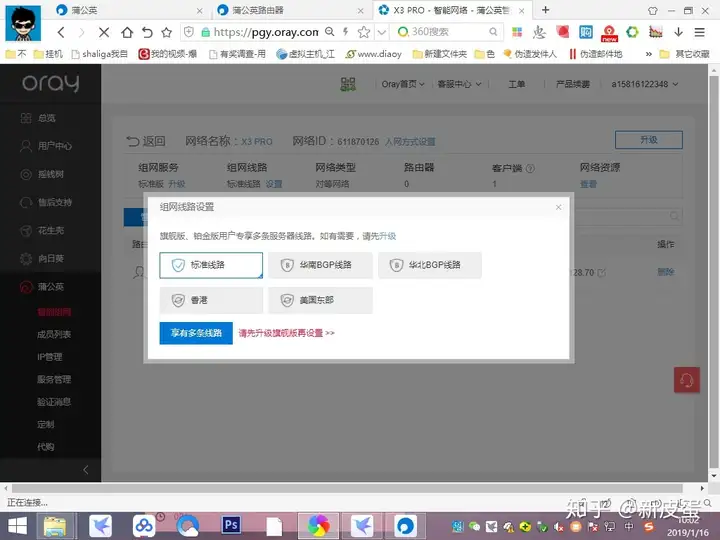
Task: Expand the bookmarks overflow chevron
Action: [648, 54]
